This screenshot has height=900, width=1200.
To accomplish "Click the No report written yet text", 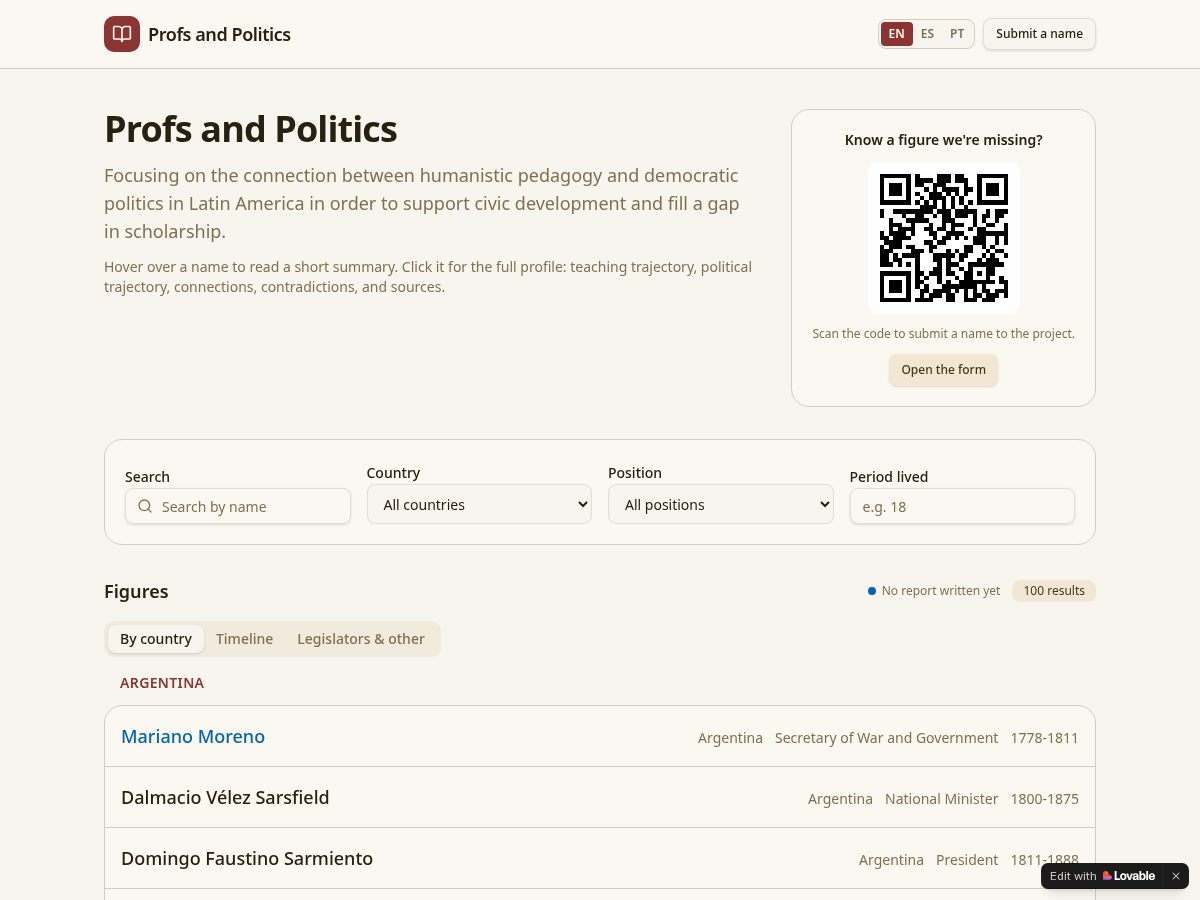I will pyautogui.click(x=941, y=591).
